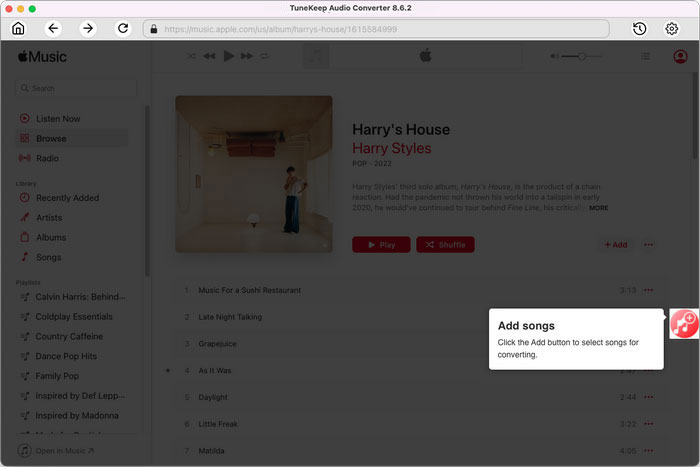Reload the page with the refresh icon
Image resolution: width=700 pixels, height=467 pixels.
[123, 29]
